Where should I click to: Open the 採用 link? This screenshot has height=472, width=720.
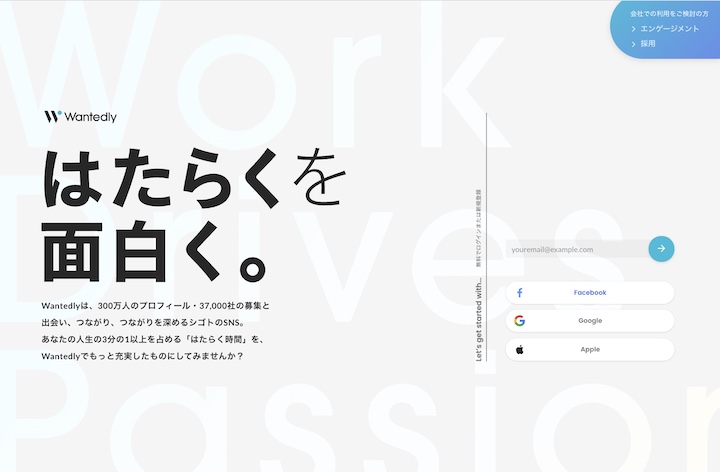(649, 44)
